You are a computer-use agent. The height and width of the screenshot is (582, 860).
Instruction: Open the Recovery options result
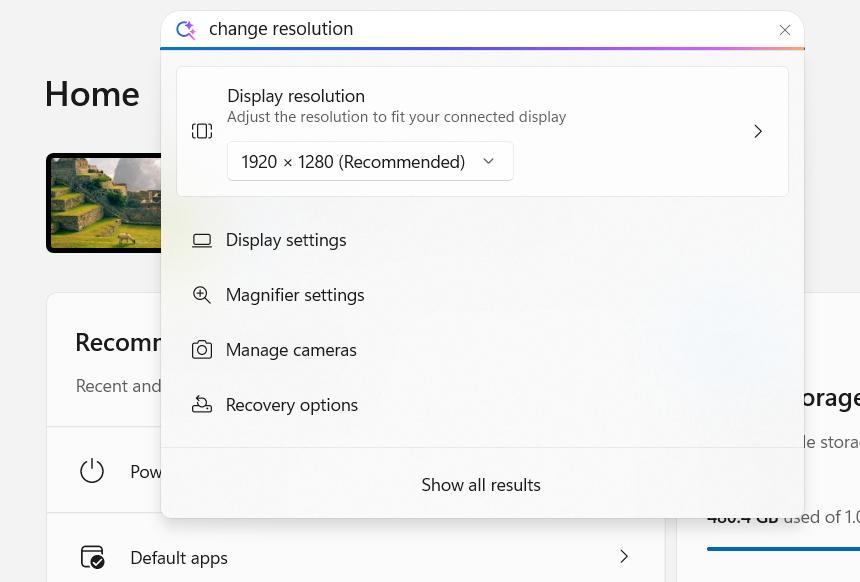[x=292, y=405]
